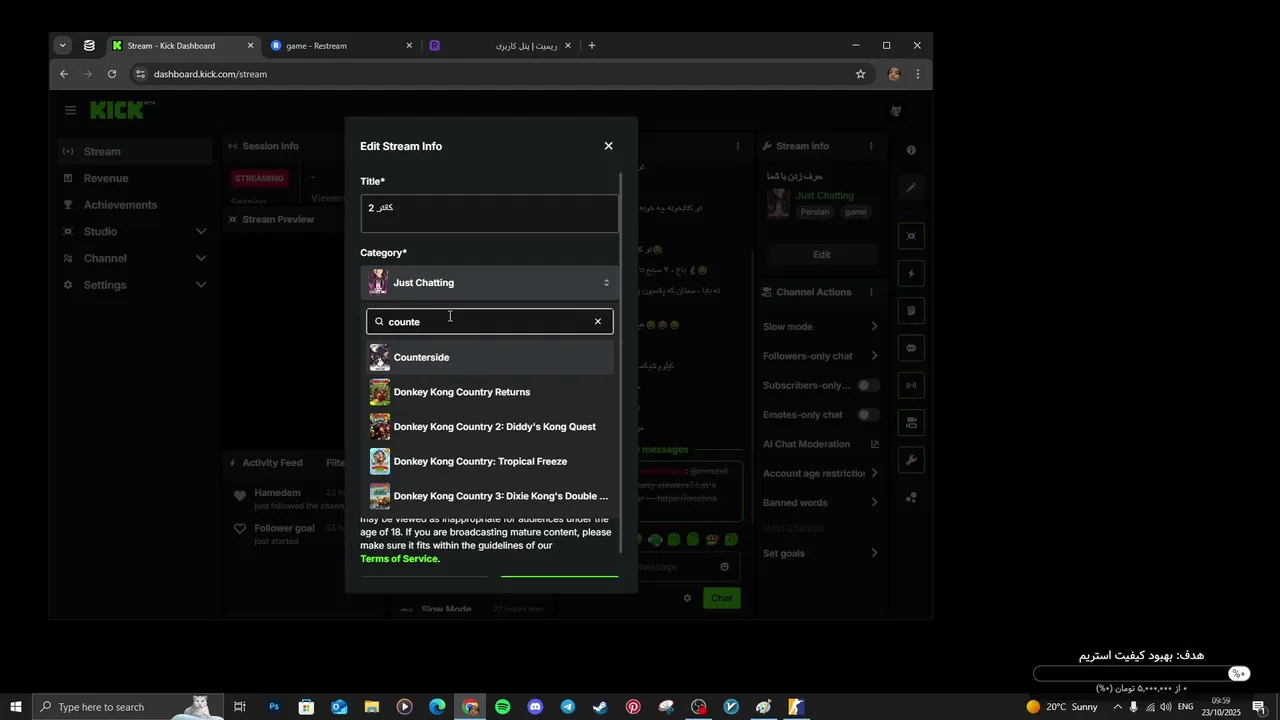
Task: Open AI Chat Moderation external link icon
Action: coord(875,444)
